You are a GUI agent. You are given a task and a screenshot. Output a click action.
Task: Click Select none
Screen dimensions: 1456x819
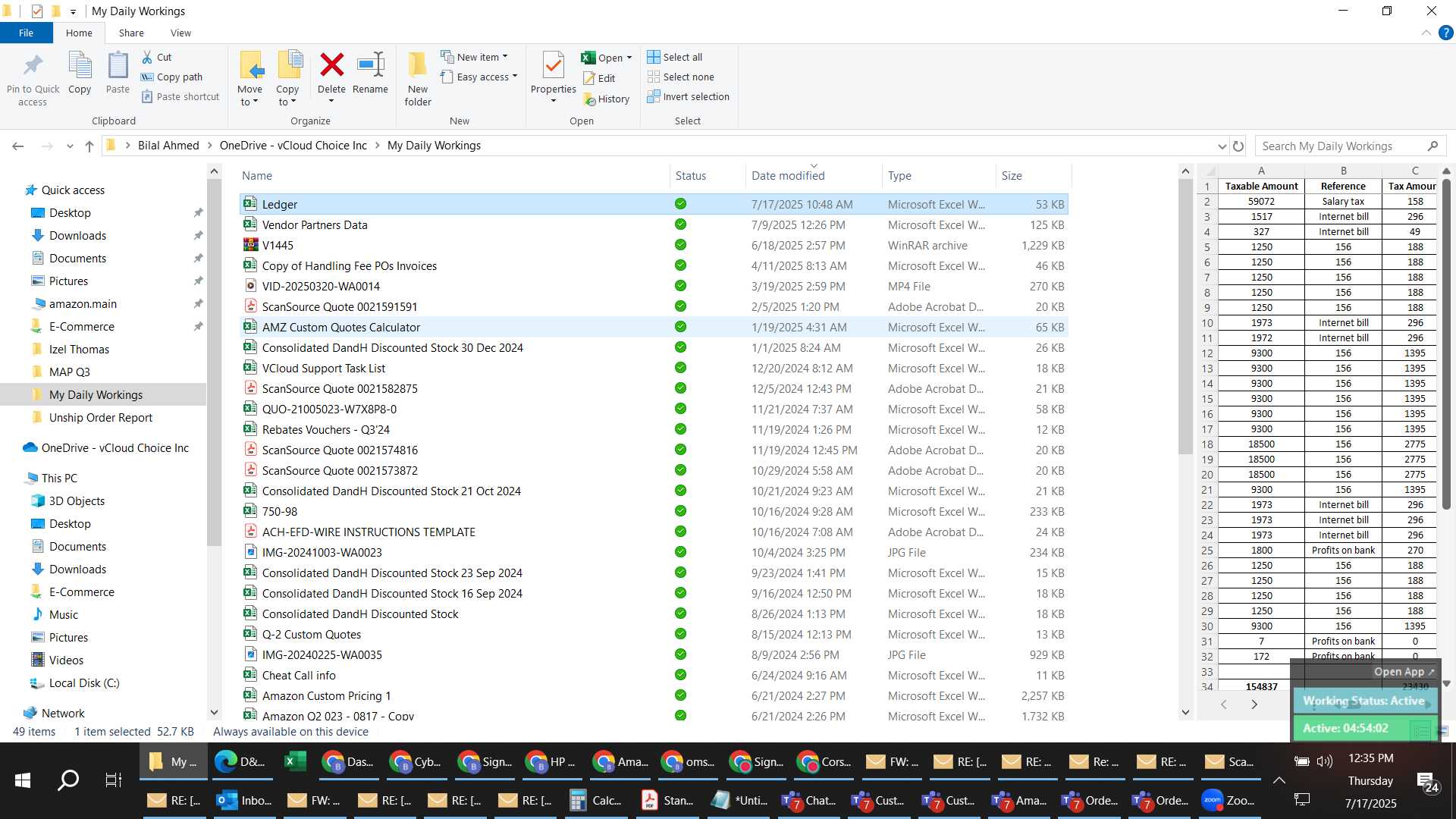(x=680, y=77)
